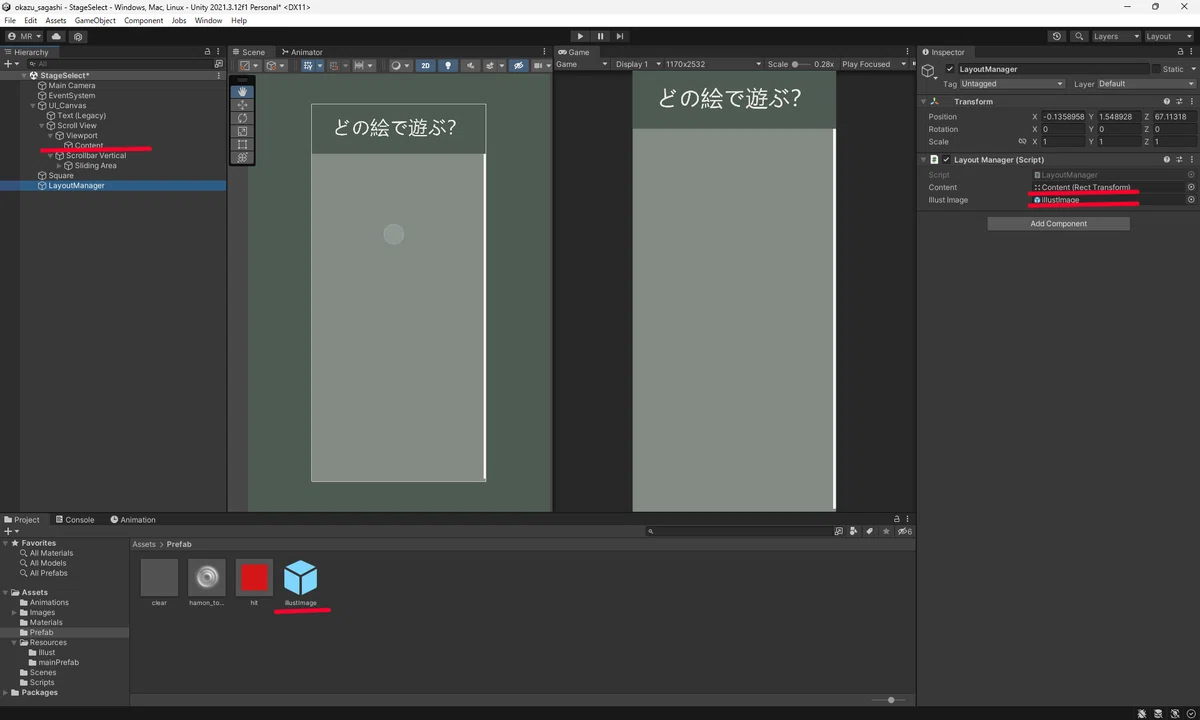Image resolution: width=1200 pixels, height=720 pixels.
Task: Toggle Scene audio icon
Action: click(471, 65)
